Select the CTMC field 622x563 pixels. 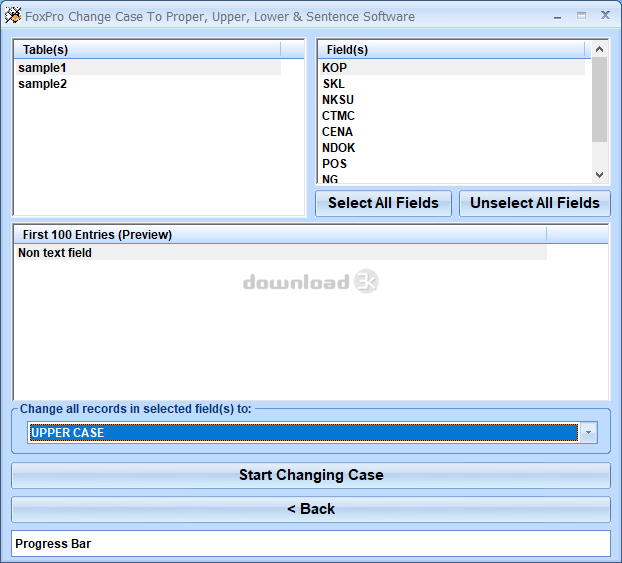[452, 116]
